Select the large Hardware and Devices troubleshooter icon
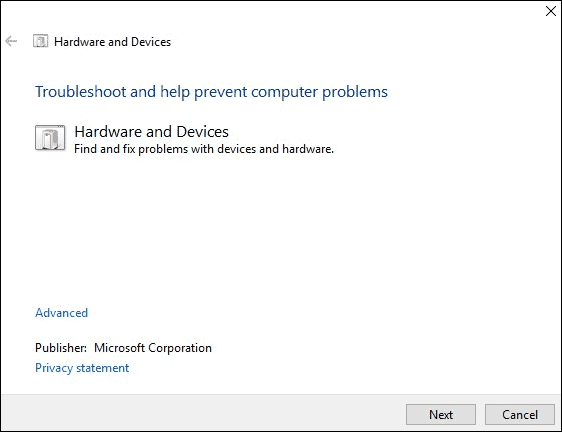This screenshot has width=562, height=432. pyautogui.click(x=50, y=138)
